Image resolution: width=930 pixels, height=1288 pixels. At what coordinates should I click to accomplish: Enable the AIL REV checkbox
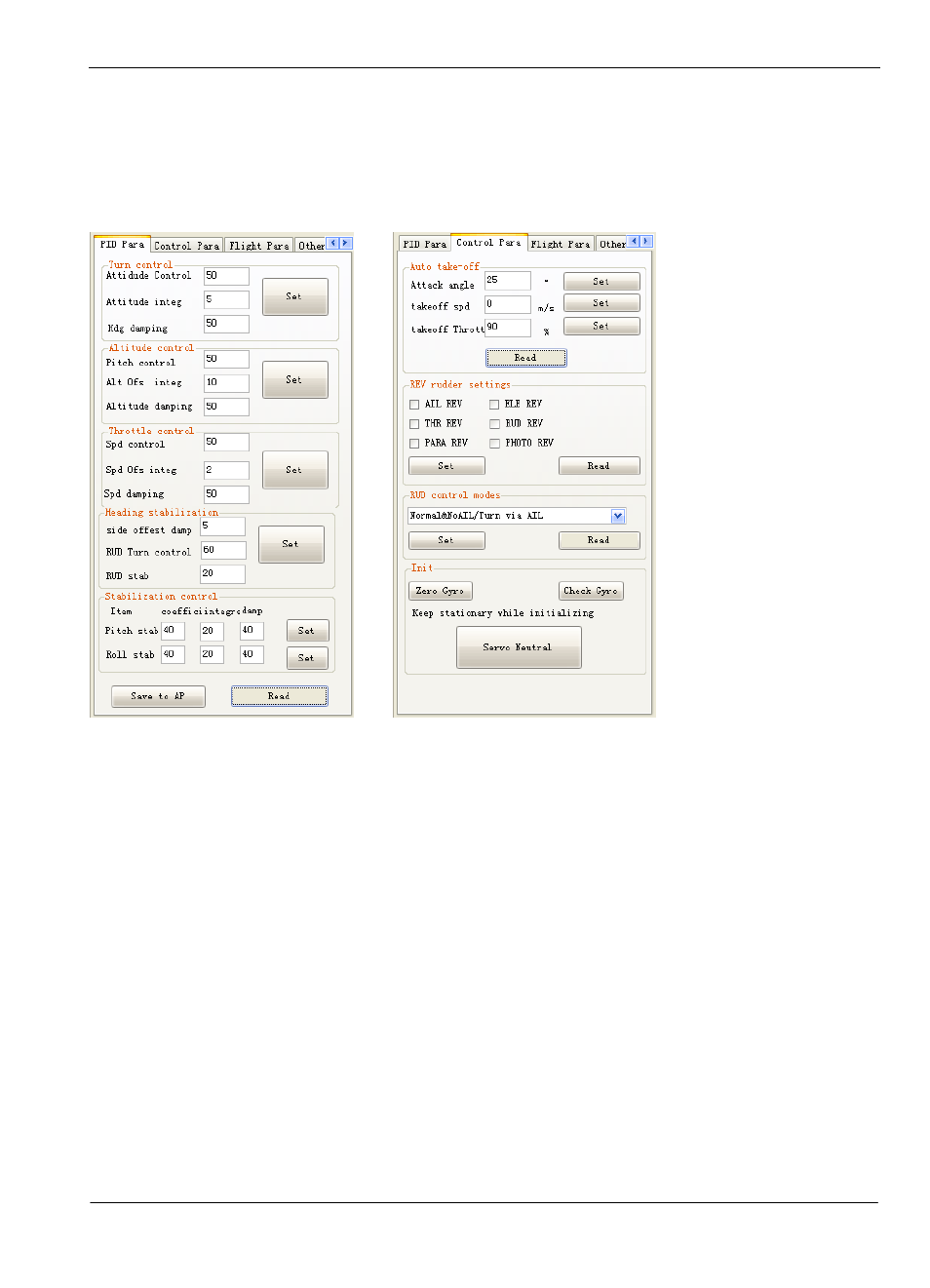tap(414, 405)
